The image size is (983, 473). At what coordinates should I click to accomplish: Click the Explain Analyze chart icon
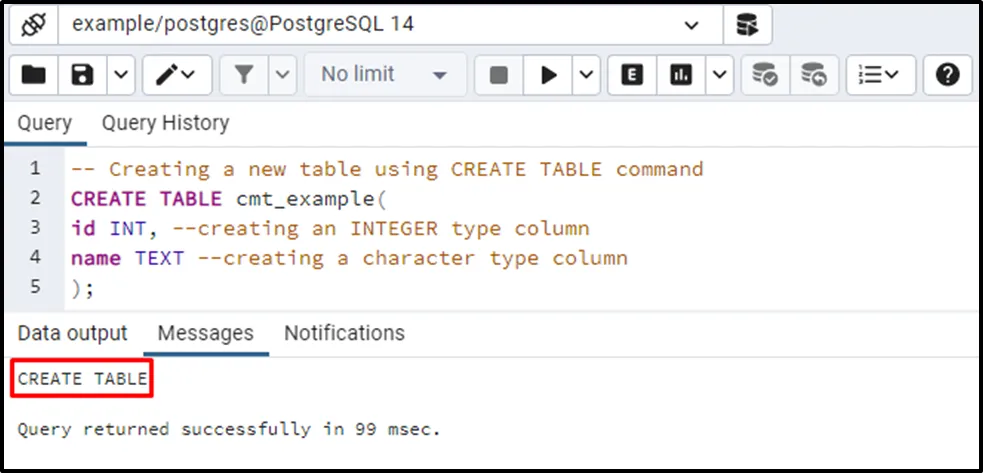(681, 75)
